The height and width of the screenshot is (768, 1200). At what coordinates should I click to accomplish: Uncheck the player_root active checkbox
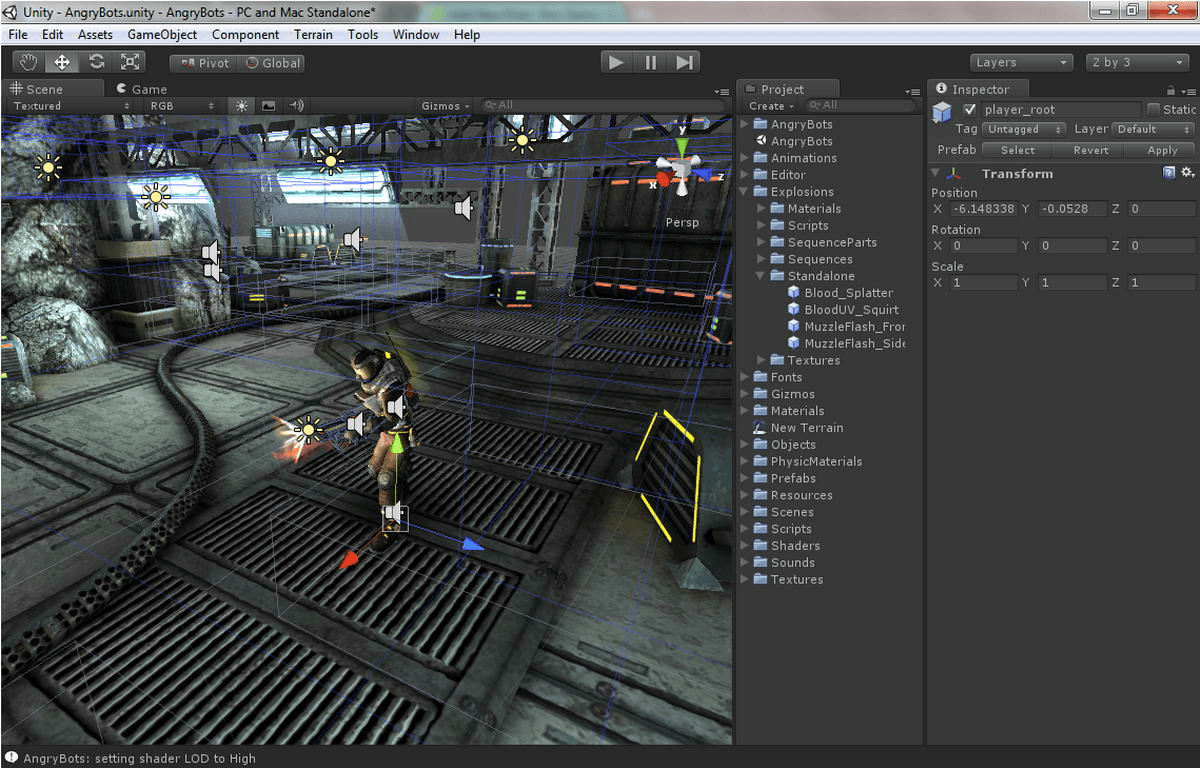pyautogui.click(x=969, y=110)
